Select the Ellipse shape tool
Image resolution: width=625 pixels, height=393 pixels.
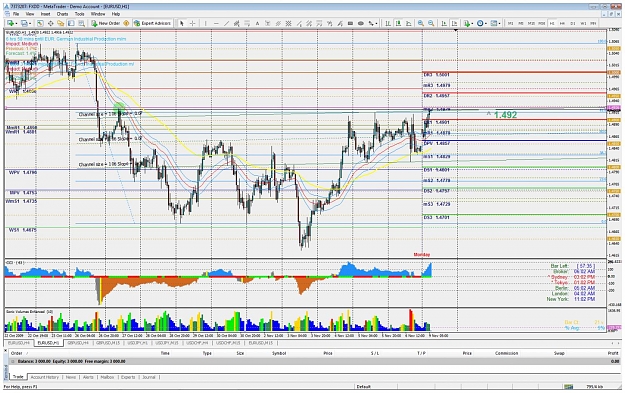pos(361,23)
